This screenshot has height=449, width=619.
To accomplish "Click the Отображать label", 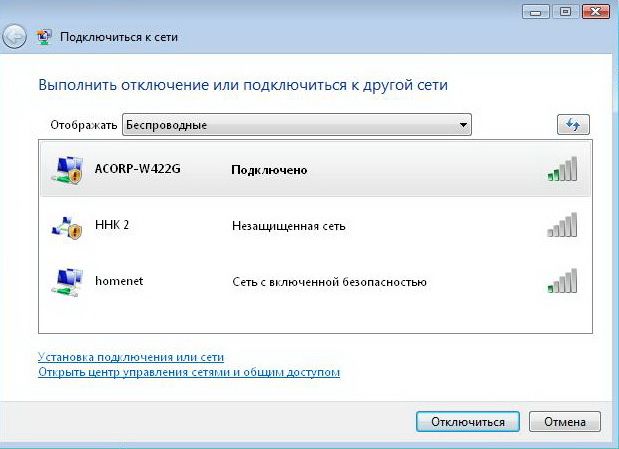I will click(x=84, y=125).
